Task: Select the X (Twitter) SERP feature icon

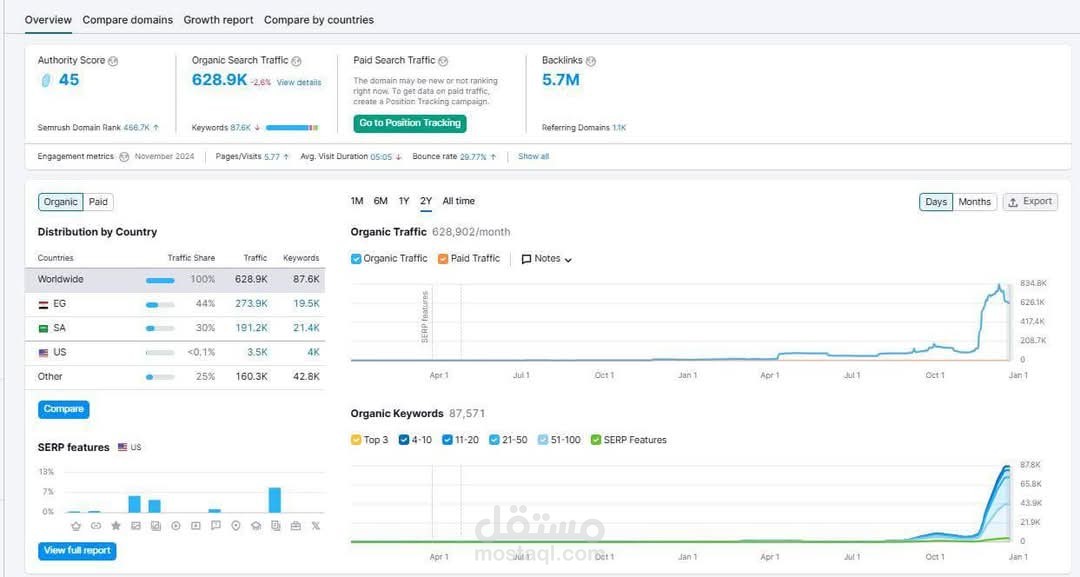Action: tap(316, 526)
